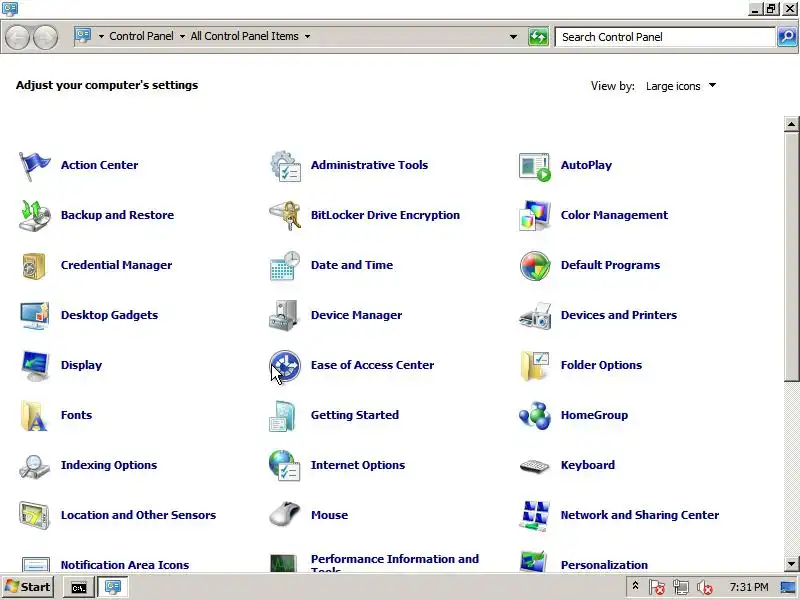
Task: Expand the root breadcrumb arrow before Control Panel
Action: [x=101, y=36]
